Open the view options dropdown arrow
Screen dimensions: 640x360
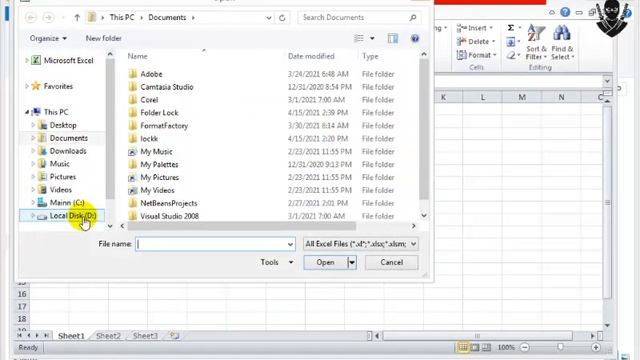coord(372,38)
